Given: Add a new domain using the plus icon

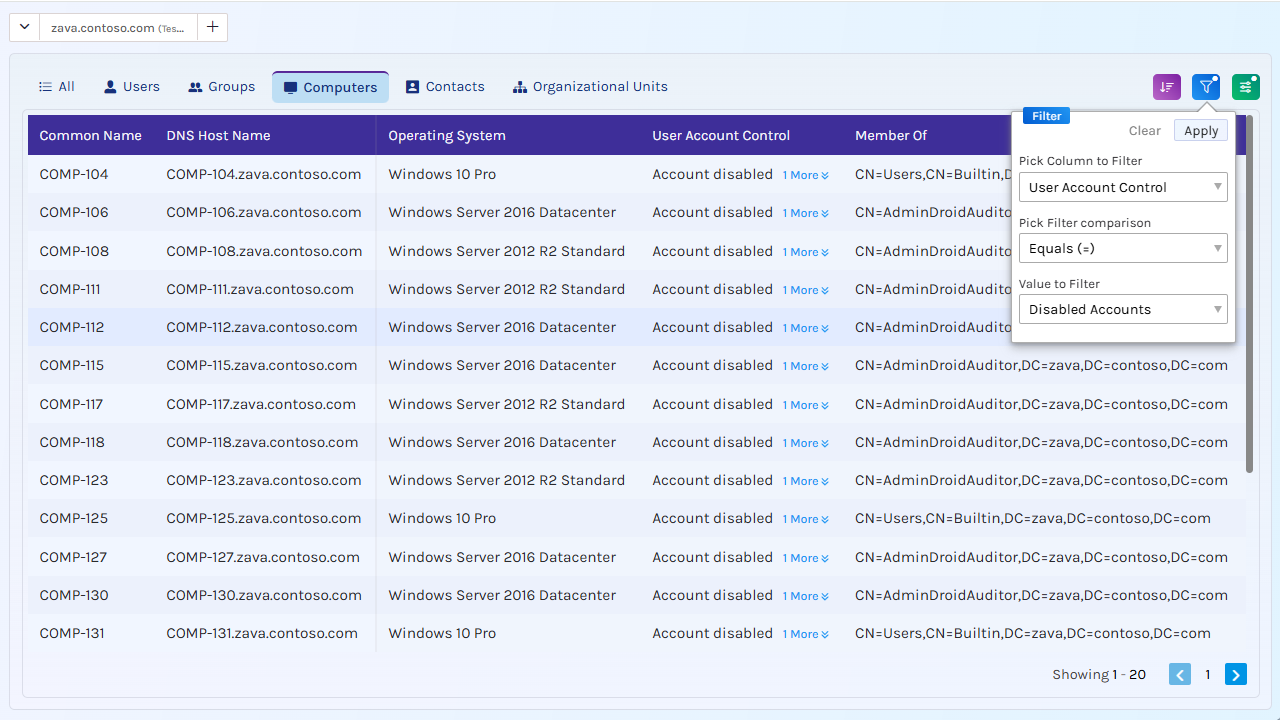Looking at the screenshot, I should (x=211, y=27).
